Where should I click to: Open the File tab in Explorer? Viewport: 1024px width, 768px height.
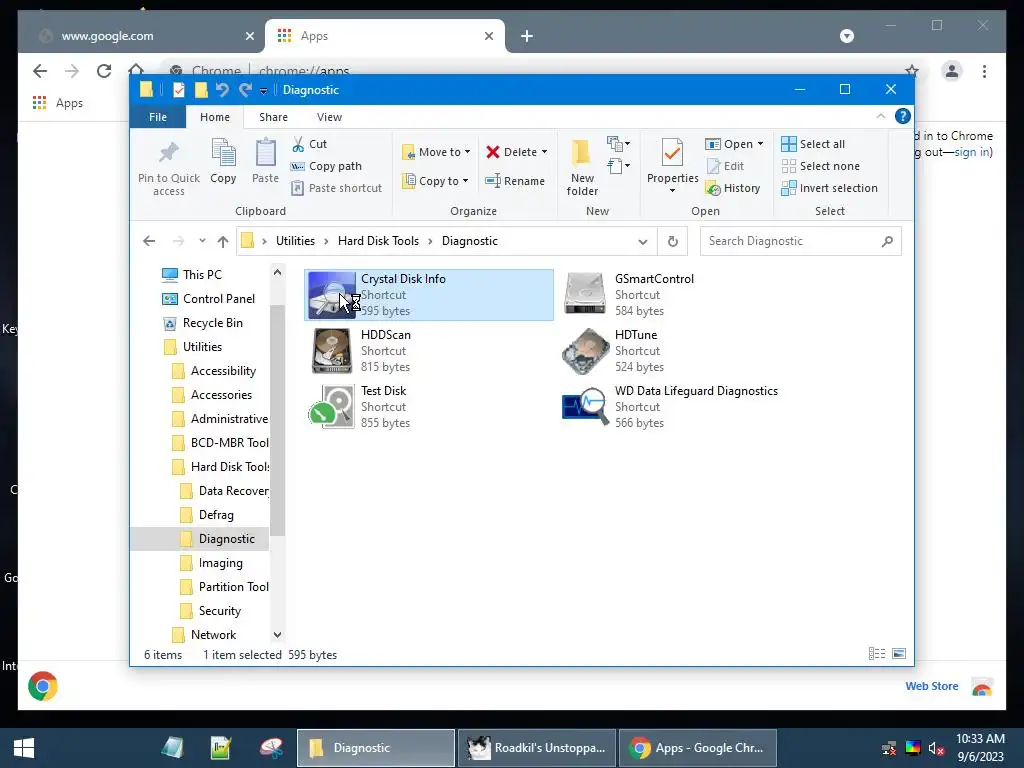pos(158,117)
